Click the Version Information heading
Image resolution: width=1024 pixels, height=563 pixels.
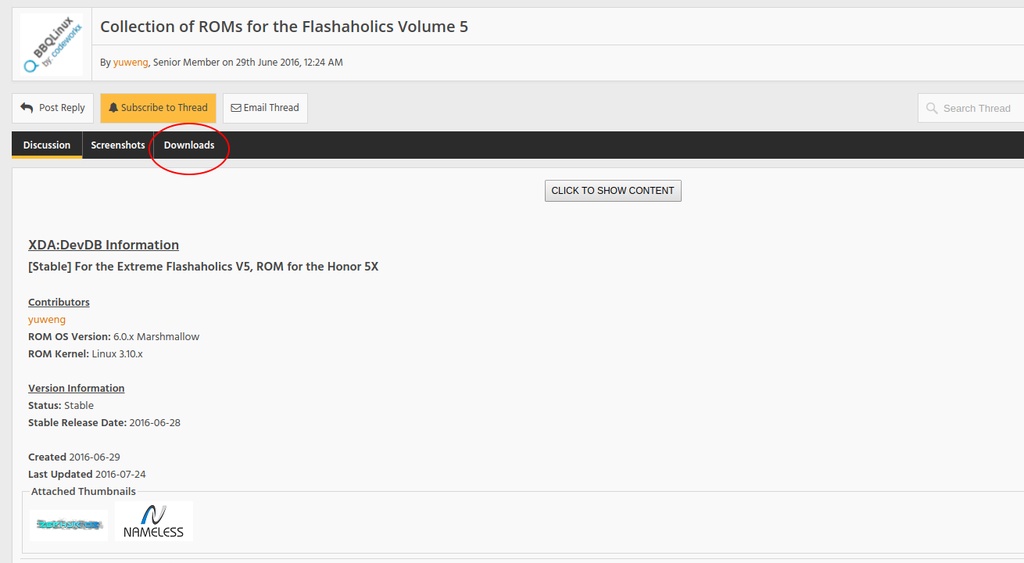point(76,388)
